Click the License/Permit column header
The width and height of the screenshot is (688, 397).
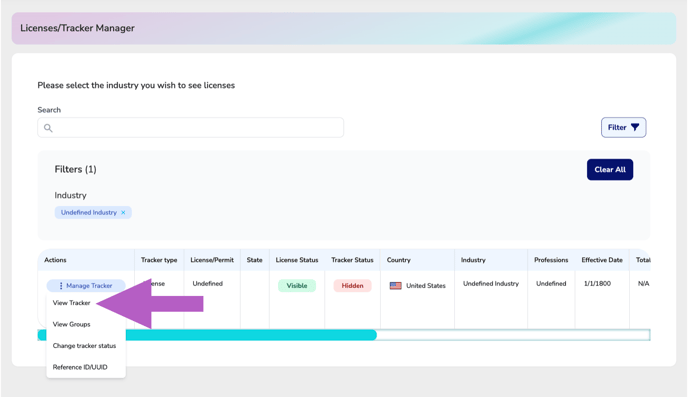(212, 260)
